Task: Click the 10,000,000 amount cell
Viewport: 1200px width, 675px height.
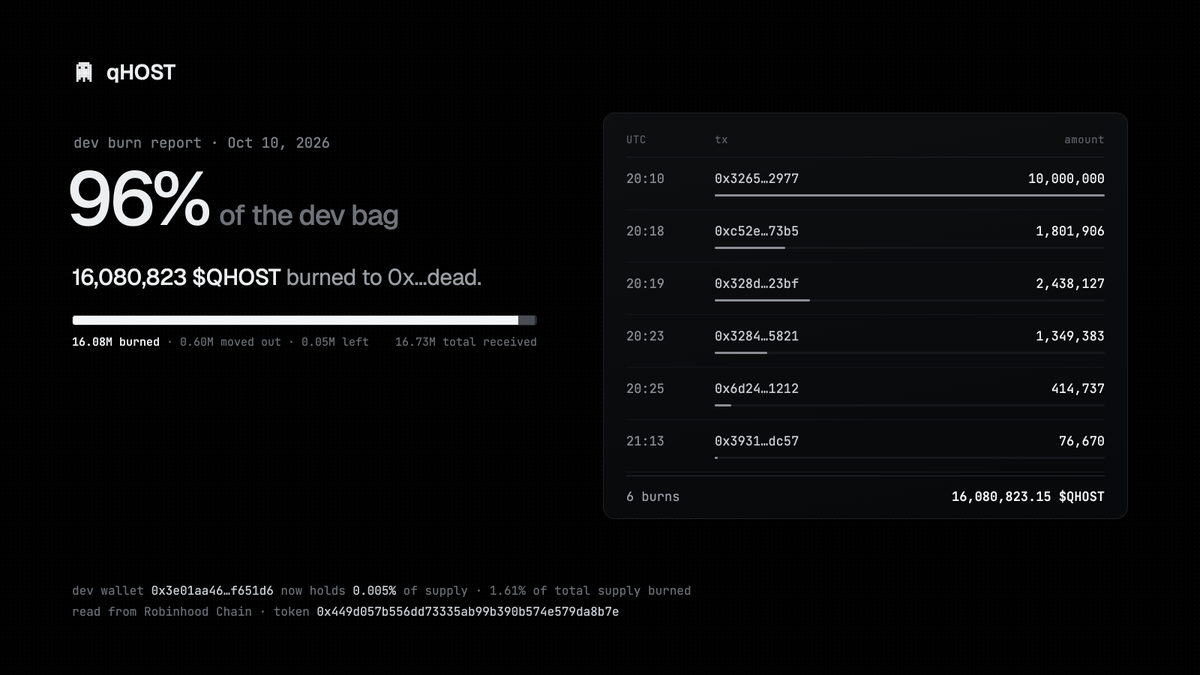Action: 1066,179
